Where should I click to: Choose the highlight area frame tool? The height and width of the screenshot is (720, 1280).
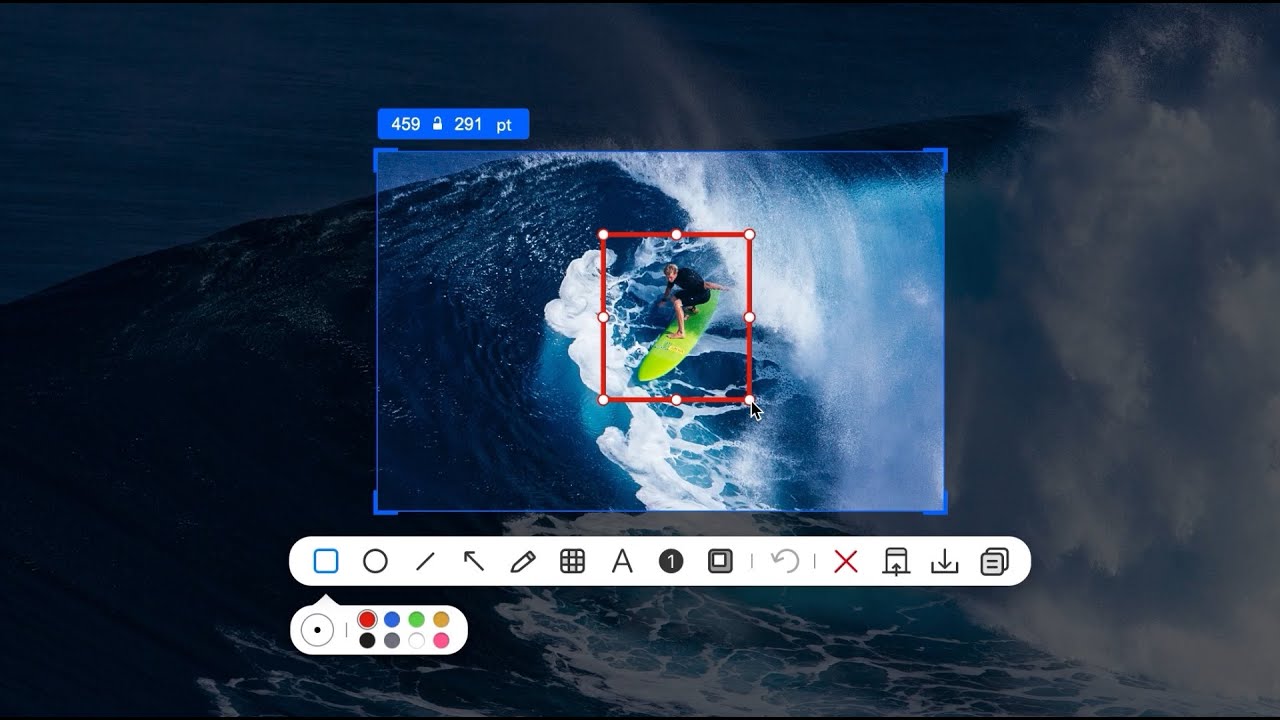[720, 562]
